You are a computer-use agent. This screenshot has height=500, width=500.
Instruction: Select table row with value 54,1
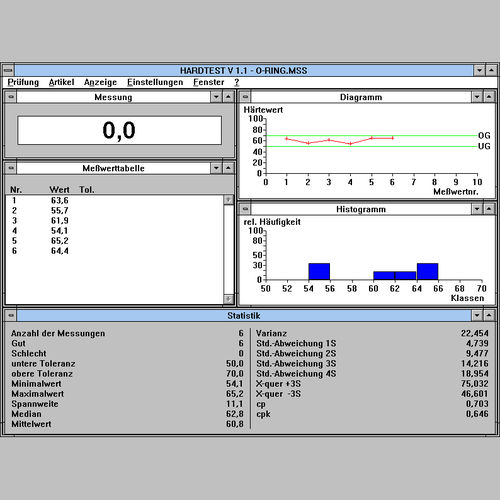(115, 231)
